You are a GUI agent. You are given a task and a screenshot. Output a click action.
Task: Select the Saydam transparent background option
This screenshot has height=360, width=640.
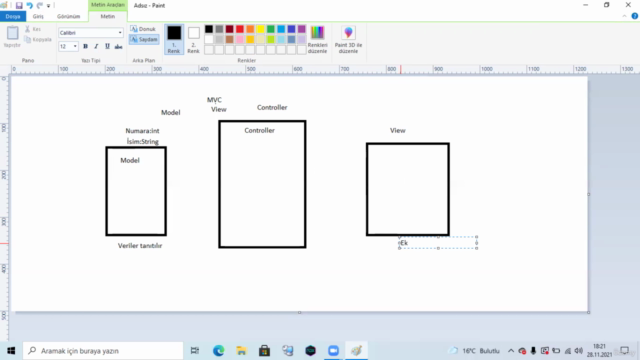pos(144,40)
